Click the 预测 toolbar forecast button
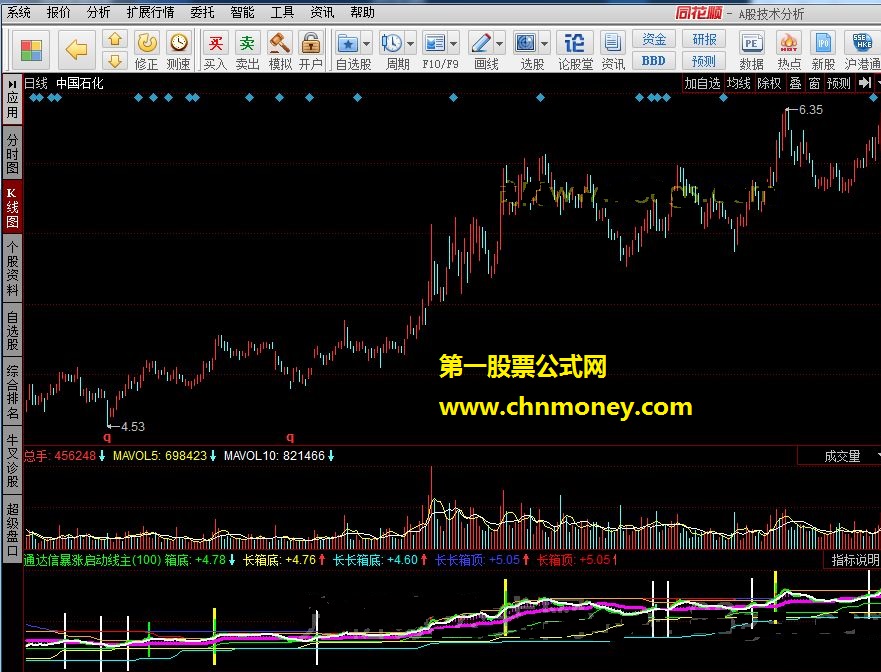881x672 pixels. 704,61
